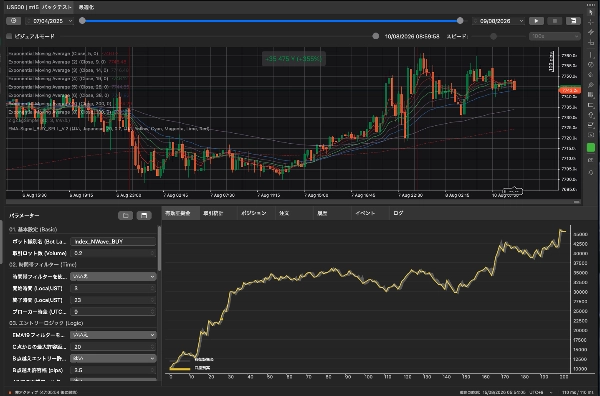Image resolution: width=600 pixels, height=396 pixels.
Task: Click the 取引ロット数 (Volume) value 0.2
Action: click(x=113, y=253)
